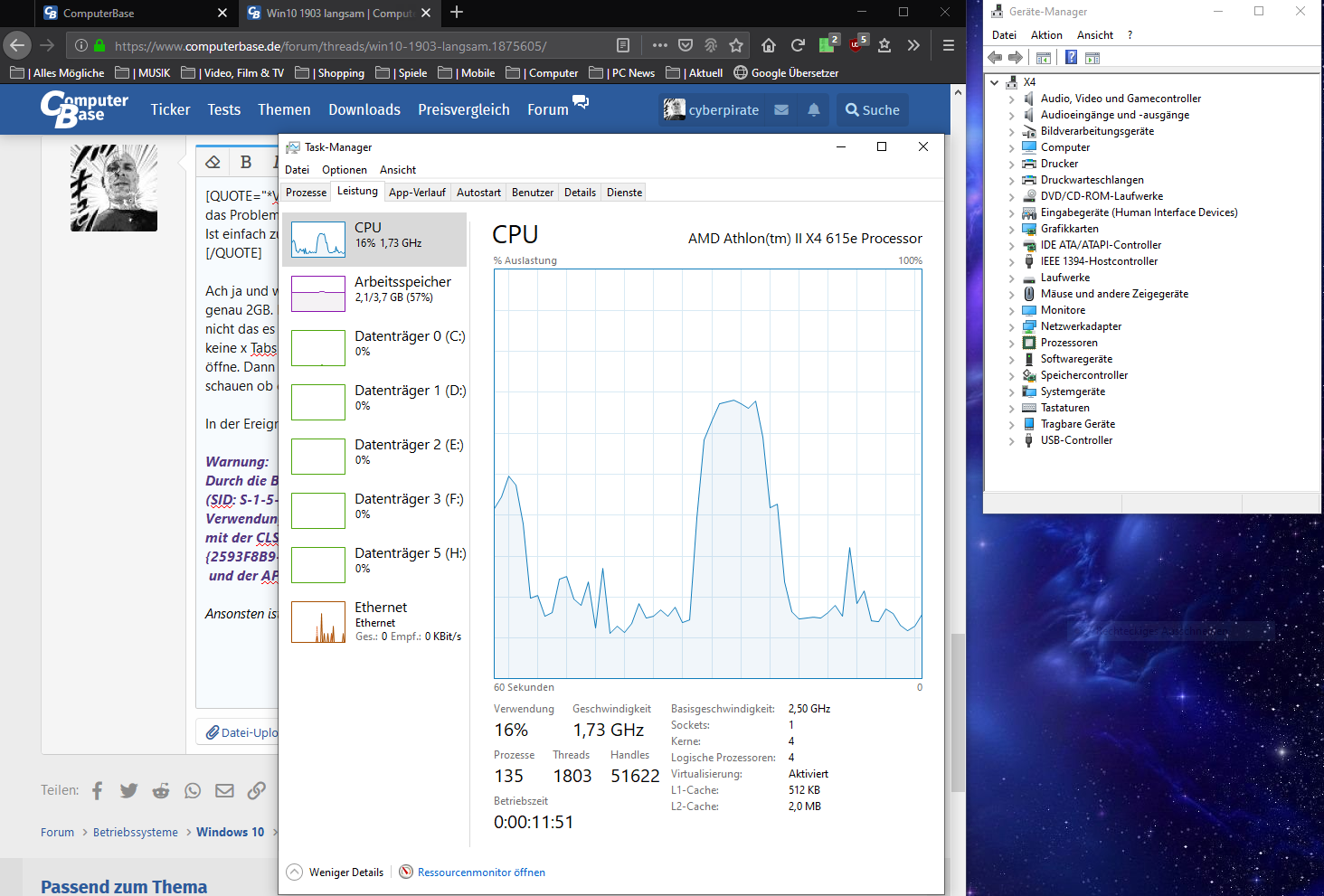Viewport: 1324px width, 896px height.
Task: Switch to Details tab
Action: click(x=580, y=193)
